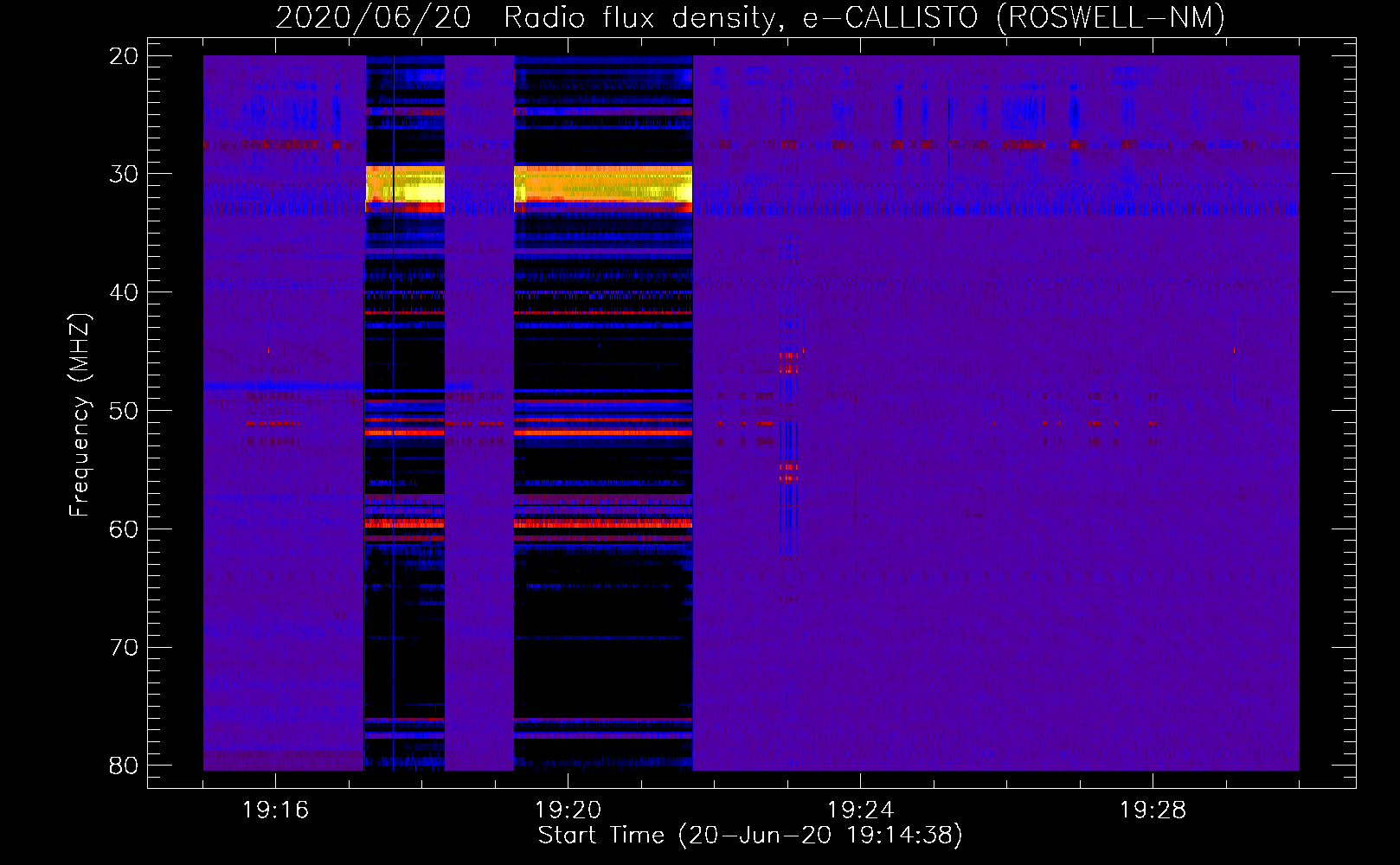Click the 50 MHz frequency label

[124, 411]
